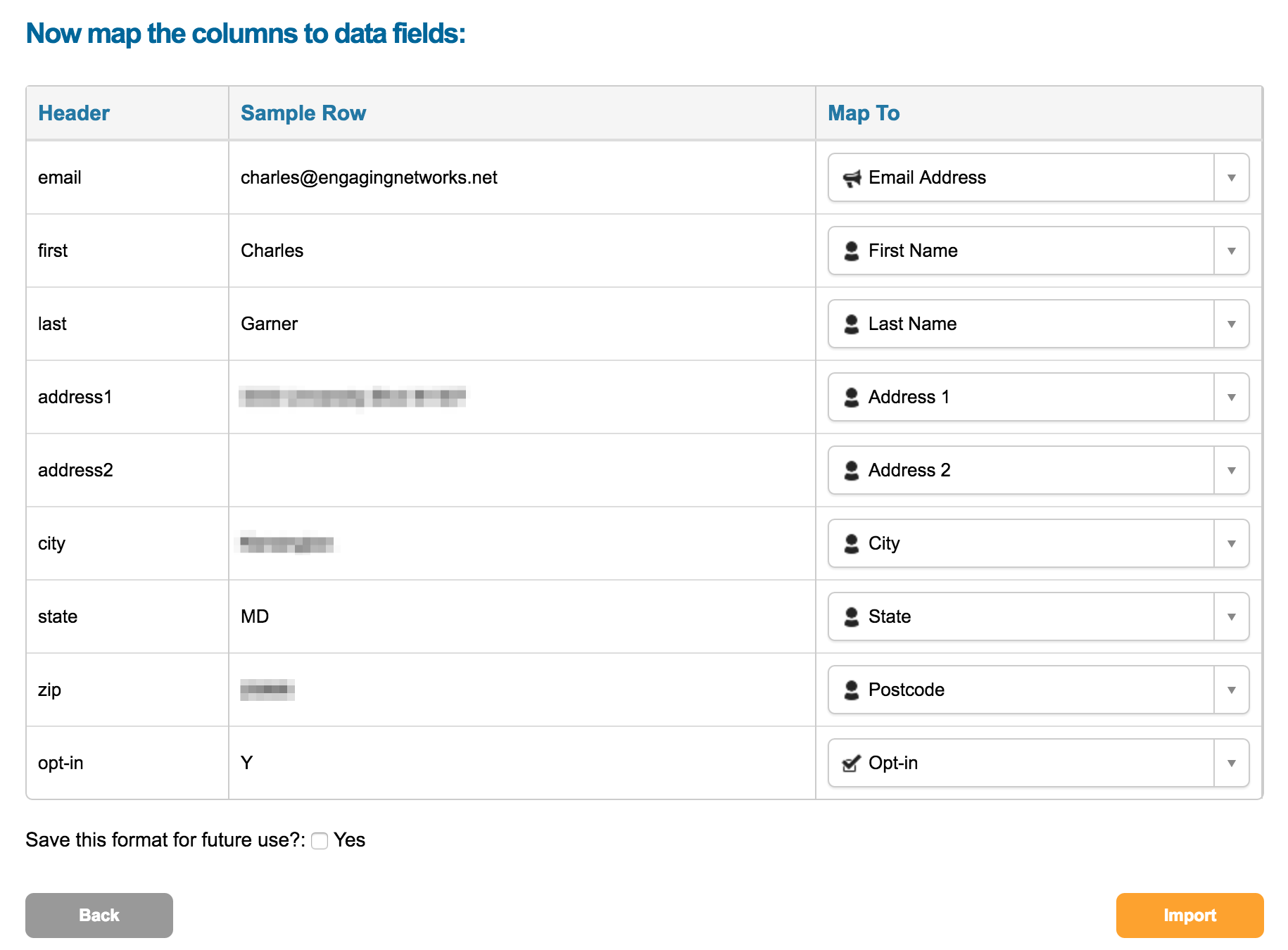Open the Opt-in mapping dropdown
The image size is (1288, 950).
click(1231, 763)
